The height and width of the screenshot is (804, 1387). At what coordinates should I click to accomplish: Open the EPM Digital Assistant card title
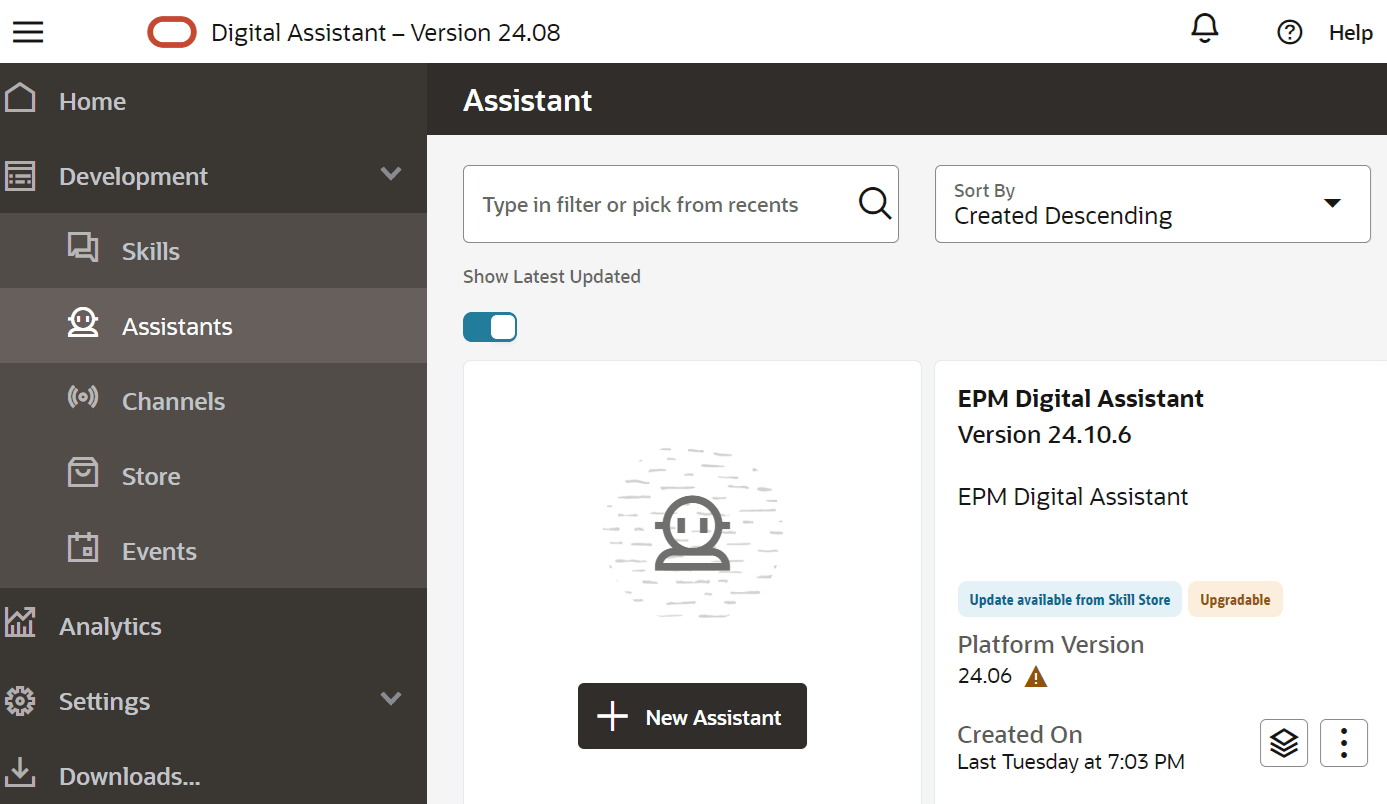pos(1080,399)
